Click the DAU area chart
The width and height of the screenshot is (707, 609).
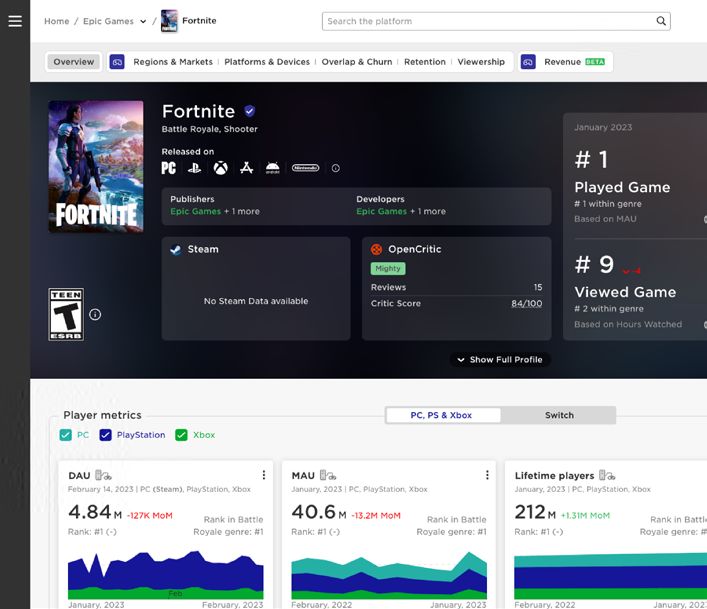click(165, 575)
